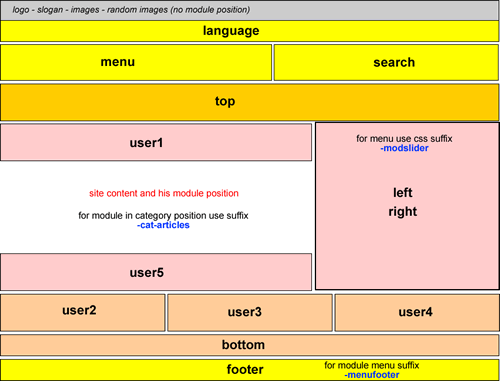Click 'for module menu suffix' text
Screen dimensions: 500x381
[x=372, y=365]
